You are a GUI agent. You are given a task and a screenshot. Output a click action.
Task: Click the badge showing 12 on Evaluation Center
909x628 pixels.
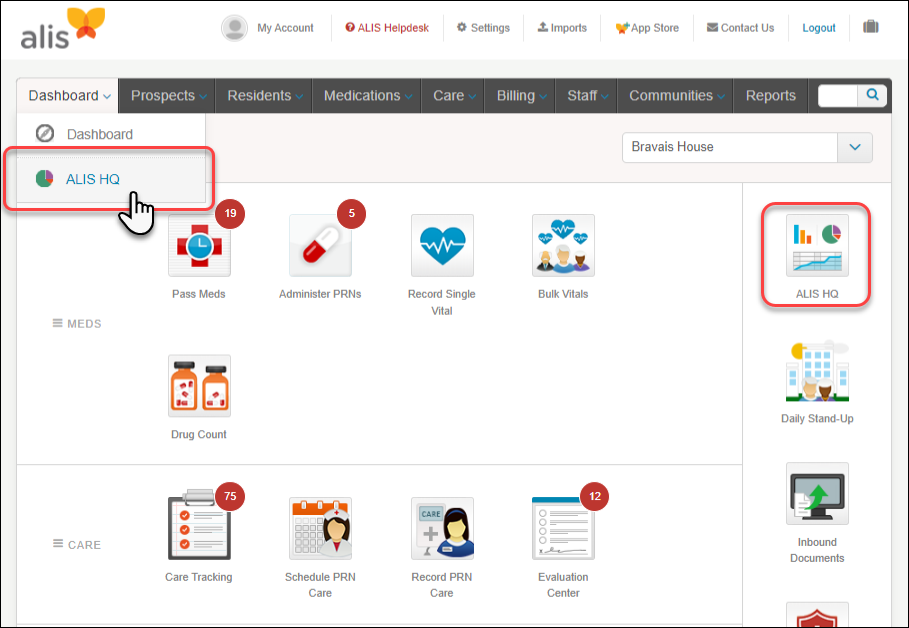(595, 496)
